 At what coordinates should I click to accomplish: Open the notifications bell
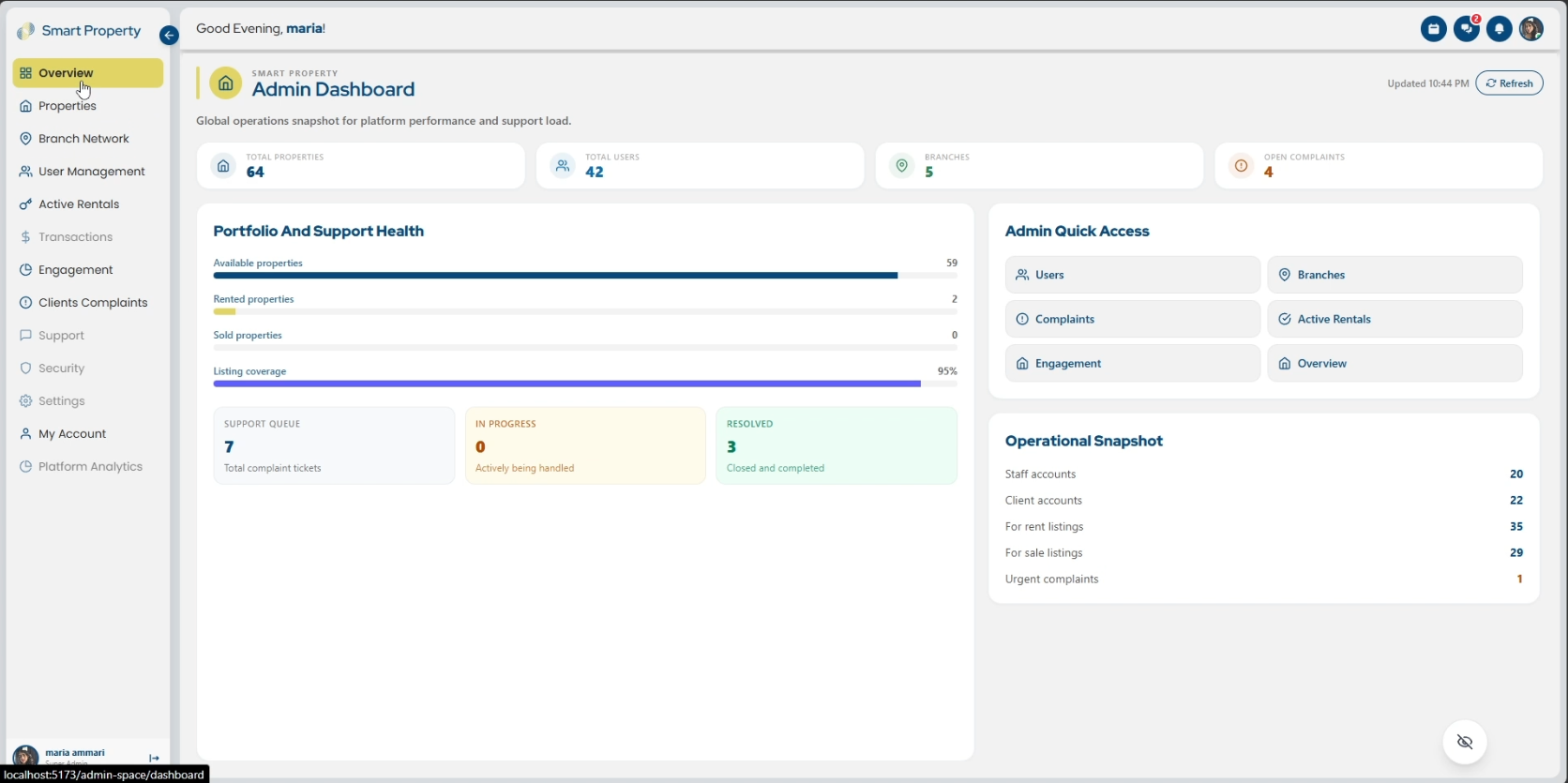[x=1500, y=29]
